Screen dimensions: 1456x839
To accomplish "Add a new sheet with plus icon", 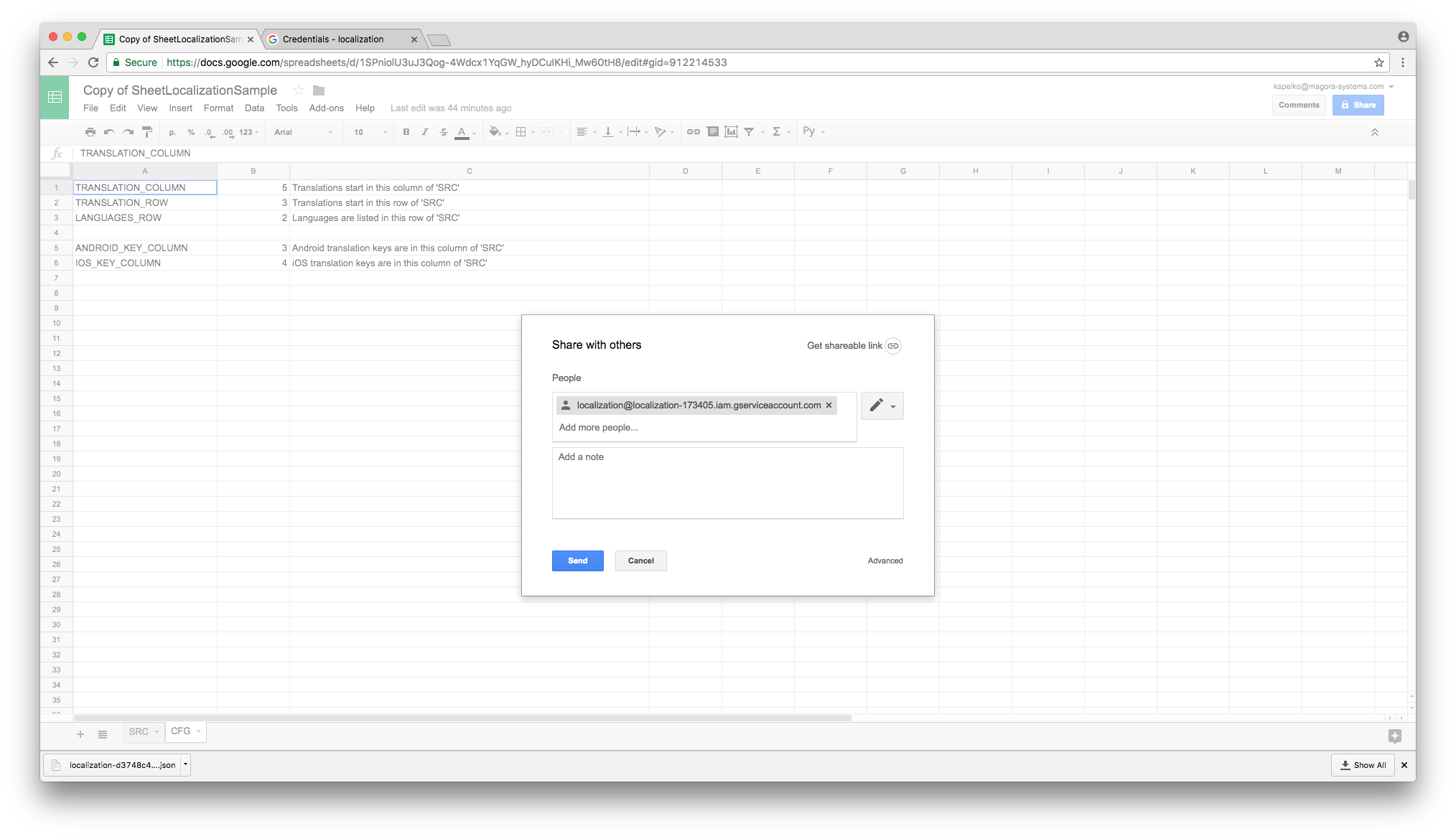I will pos(80,734).
